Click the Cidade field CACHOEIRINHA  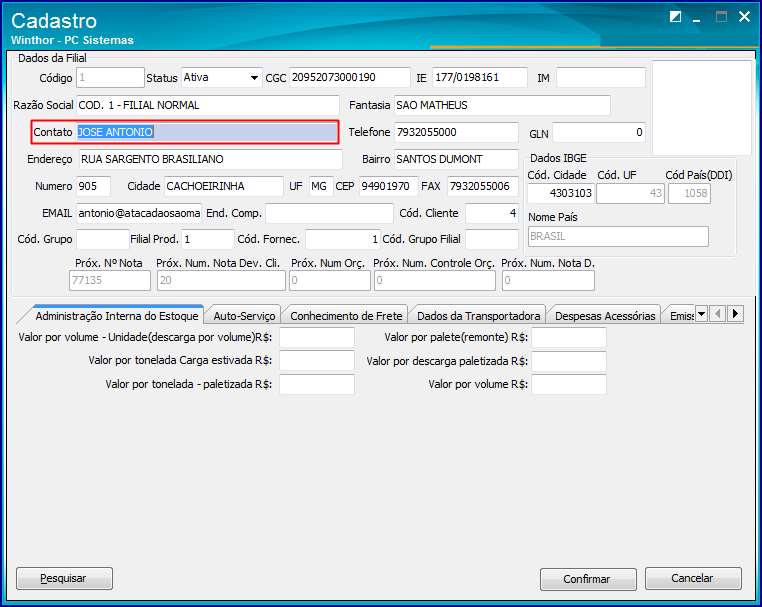(224, 187)
